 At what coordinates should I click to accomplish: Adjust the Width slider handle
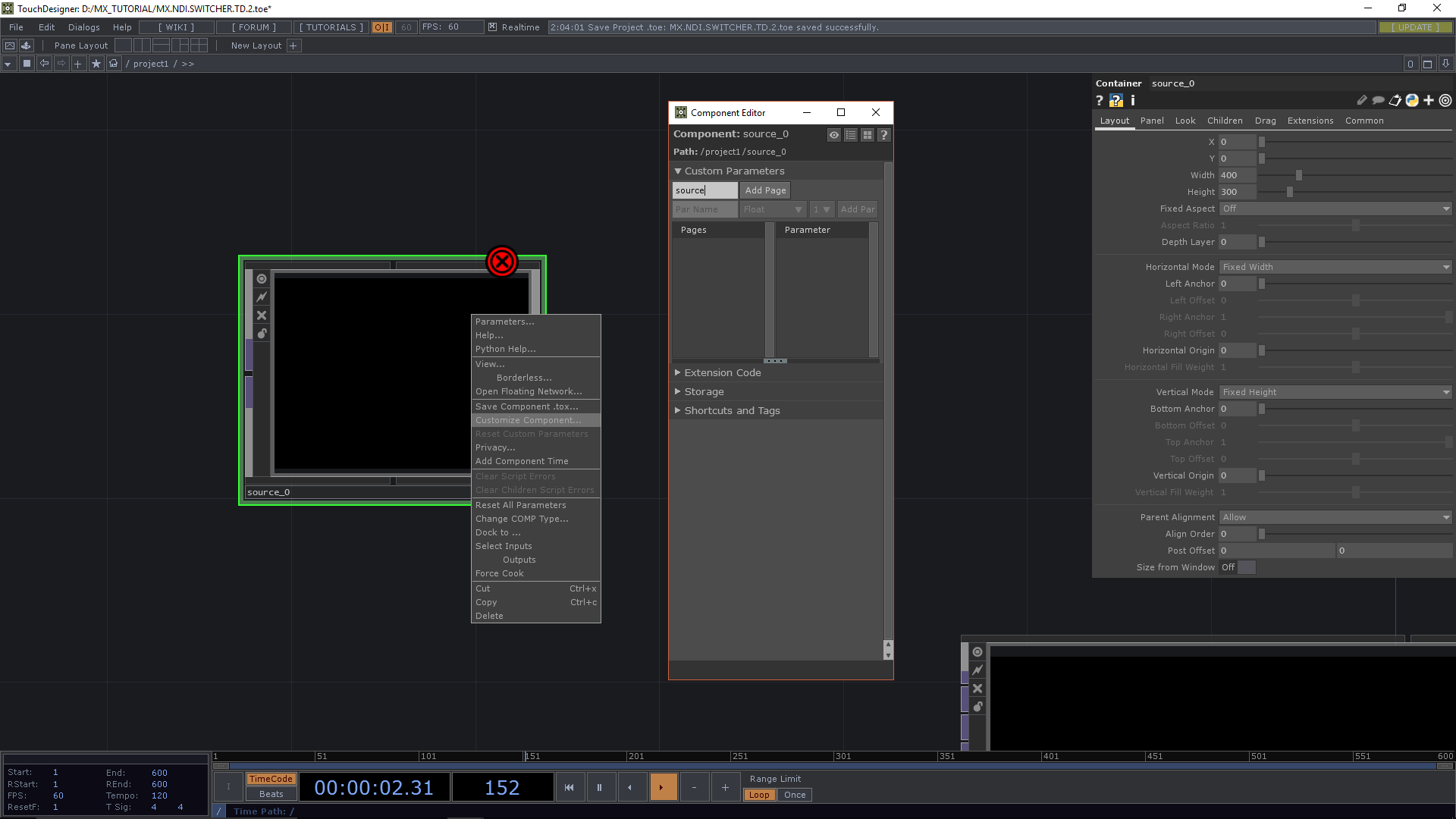coord(1299,175)
